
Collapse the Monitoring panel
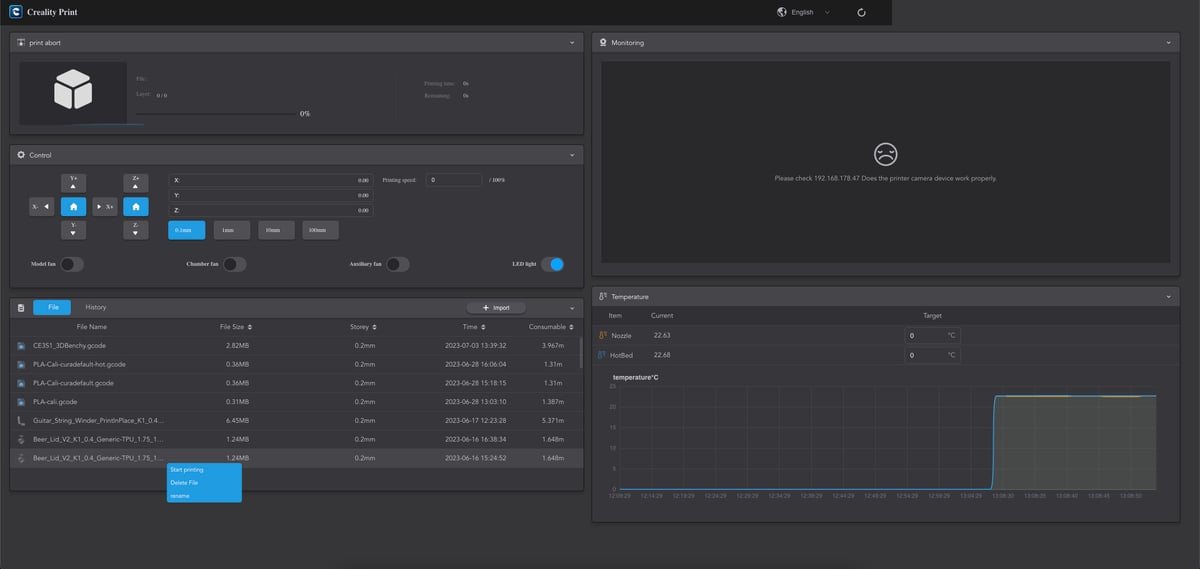click(x=1168, y=43)
